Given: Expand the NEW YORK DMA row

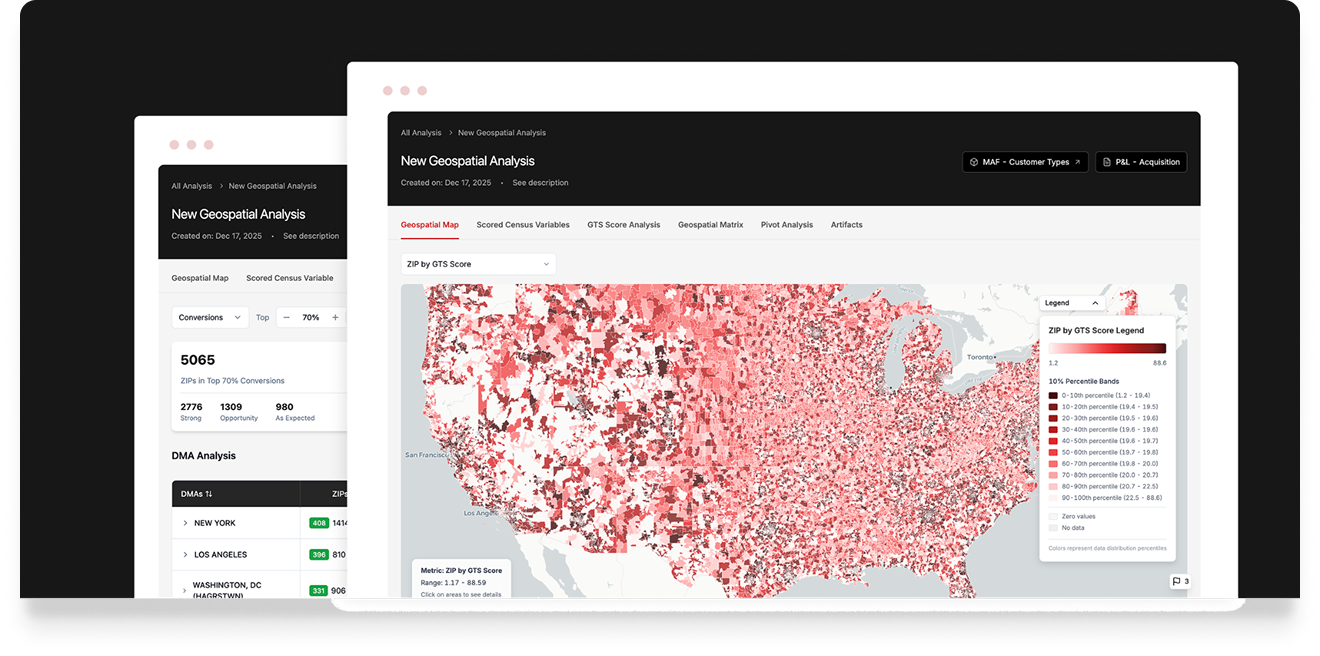Looking at the screenshot, I should point(185,523).
